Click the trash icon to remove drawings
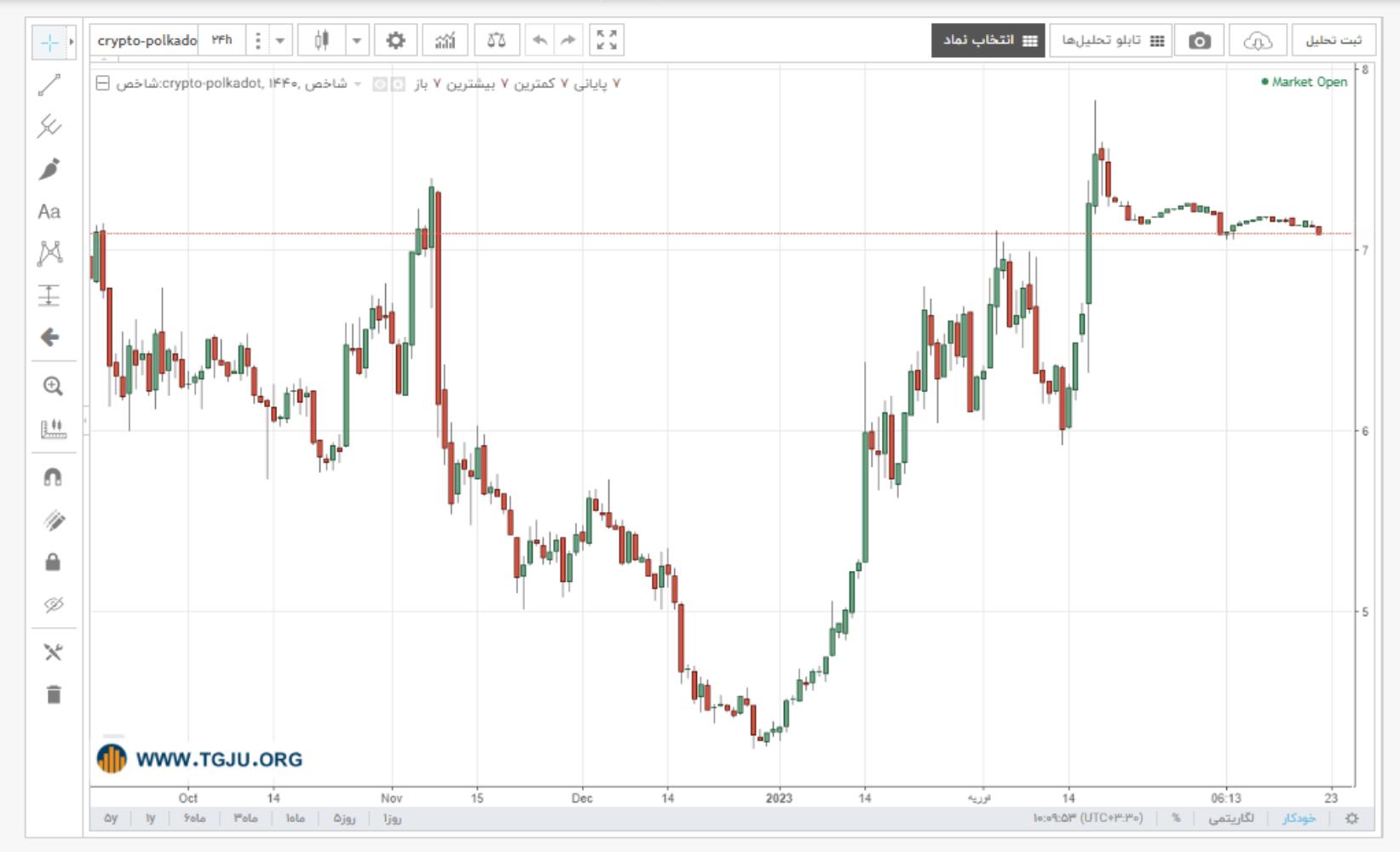 coord(53,694)
